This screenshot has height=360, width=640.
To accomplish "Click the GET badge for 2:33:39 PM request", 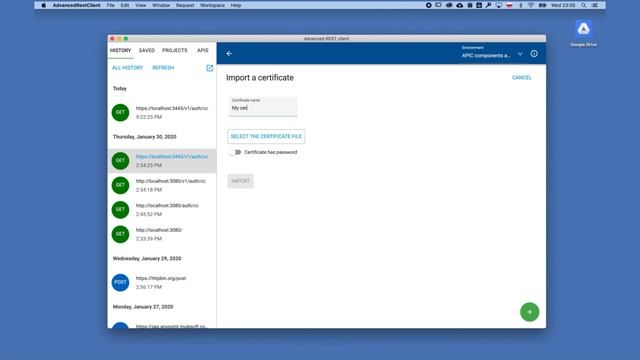I will (x=120, y=234).
